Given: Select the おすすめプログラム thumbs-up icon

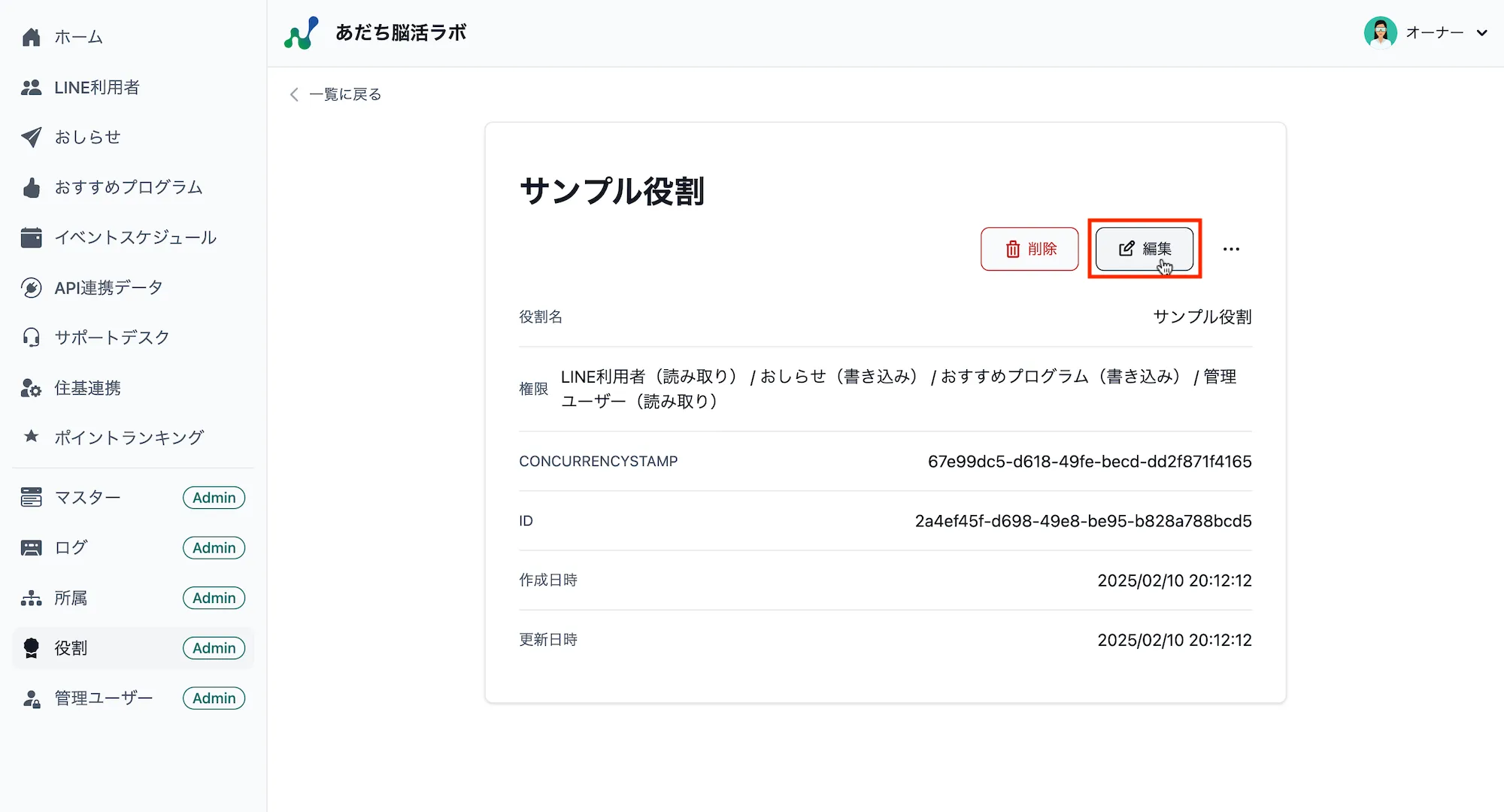Looking at the screenshot, I should coord(31,187).
